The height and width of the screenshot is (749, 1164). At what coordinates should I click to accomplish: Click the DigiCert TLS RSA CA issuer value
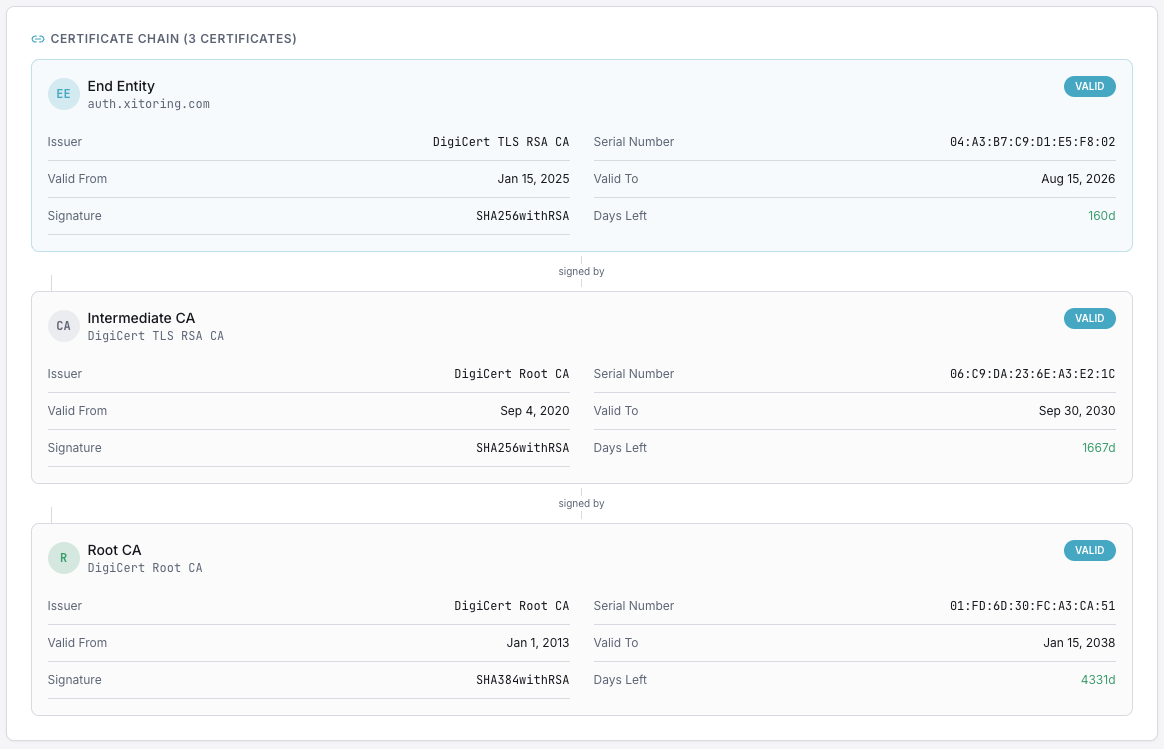click(x=502, y=141)
